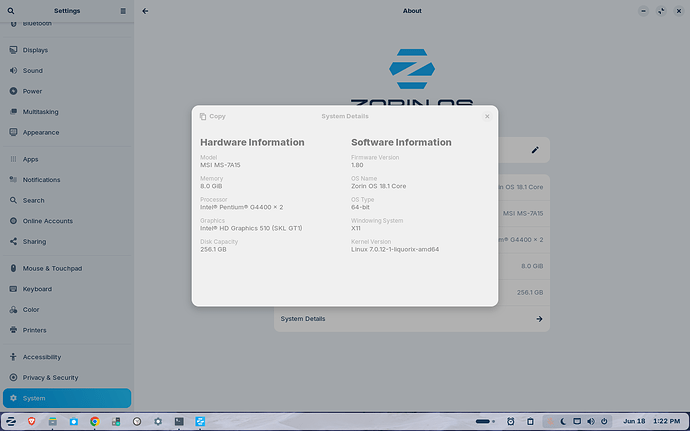Open Color settings
Screen dimensions: 690x431
coord(67,309)
